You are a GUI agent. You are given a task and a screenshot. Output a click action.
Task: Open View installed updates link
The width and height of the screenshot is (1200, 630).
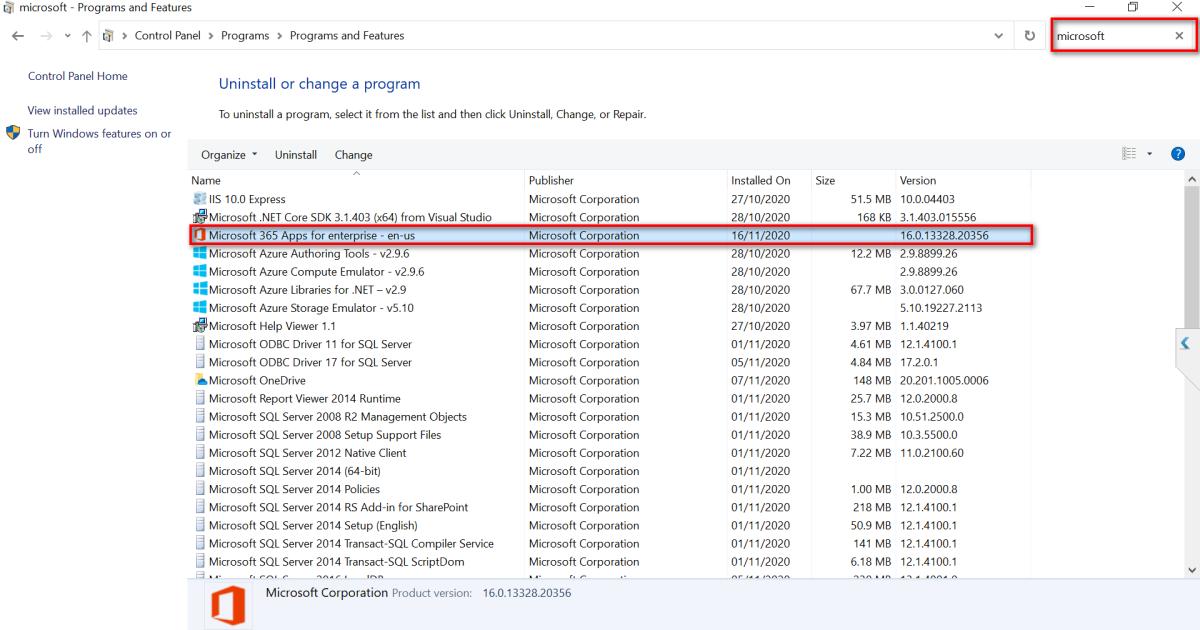click(x=83, y=111)
